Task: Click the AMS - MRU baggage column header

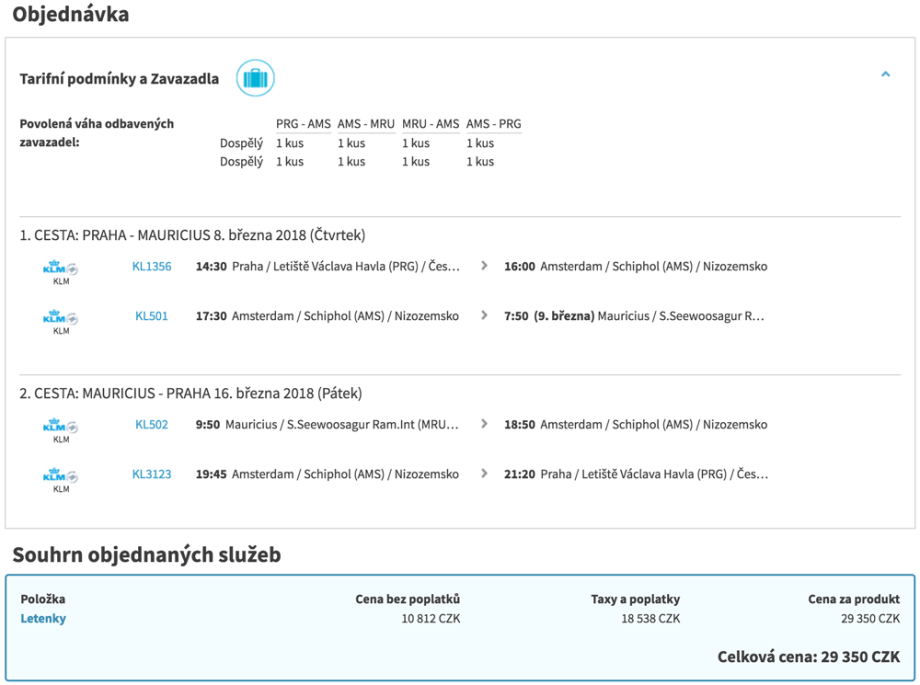Action: tap(366, 124)
